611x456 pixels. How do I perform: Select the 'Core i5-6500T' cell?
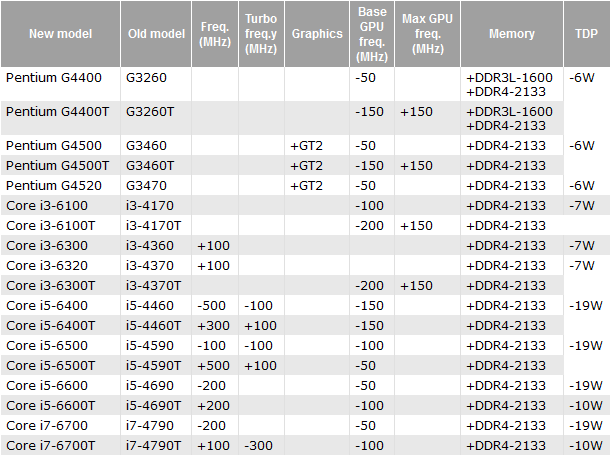tap(60, 365)
